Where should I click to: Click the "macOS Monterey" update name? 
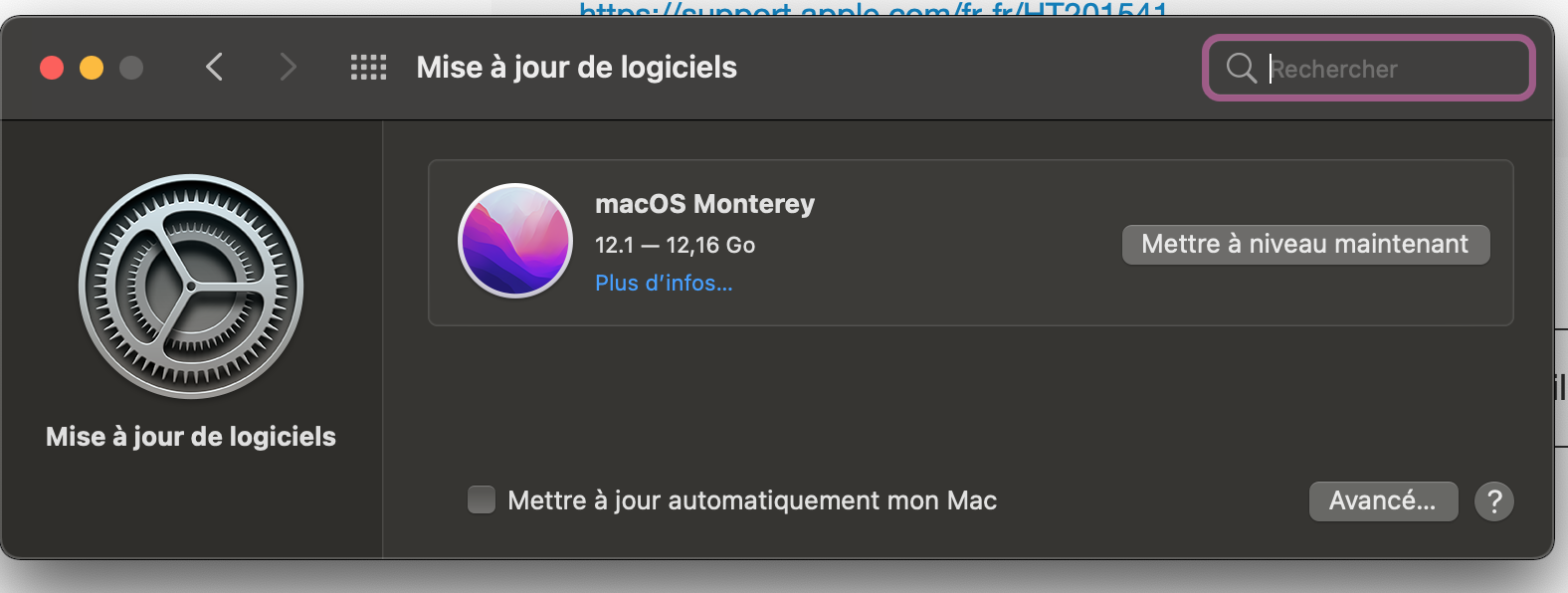coord(704,204)
